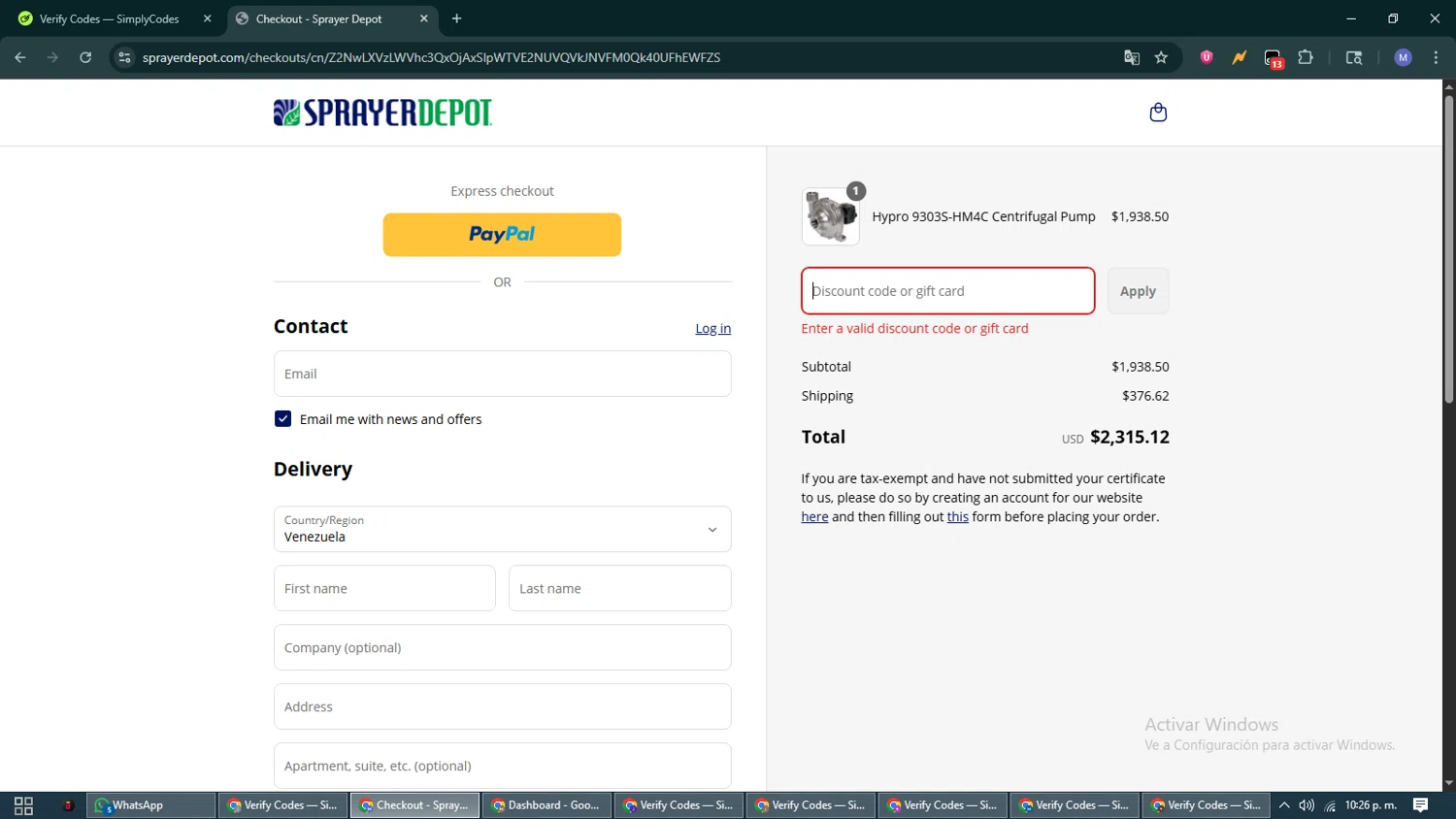The width and height of the screenshot is (1456, 819).
Task: Click the search tabs icon in toolbar
Action: point(1354,57)
